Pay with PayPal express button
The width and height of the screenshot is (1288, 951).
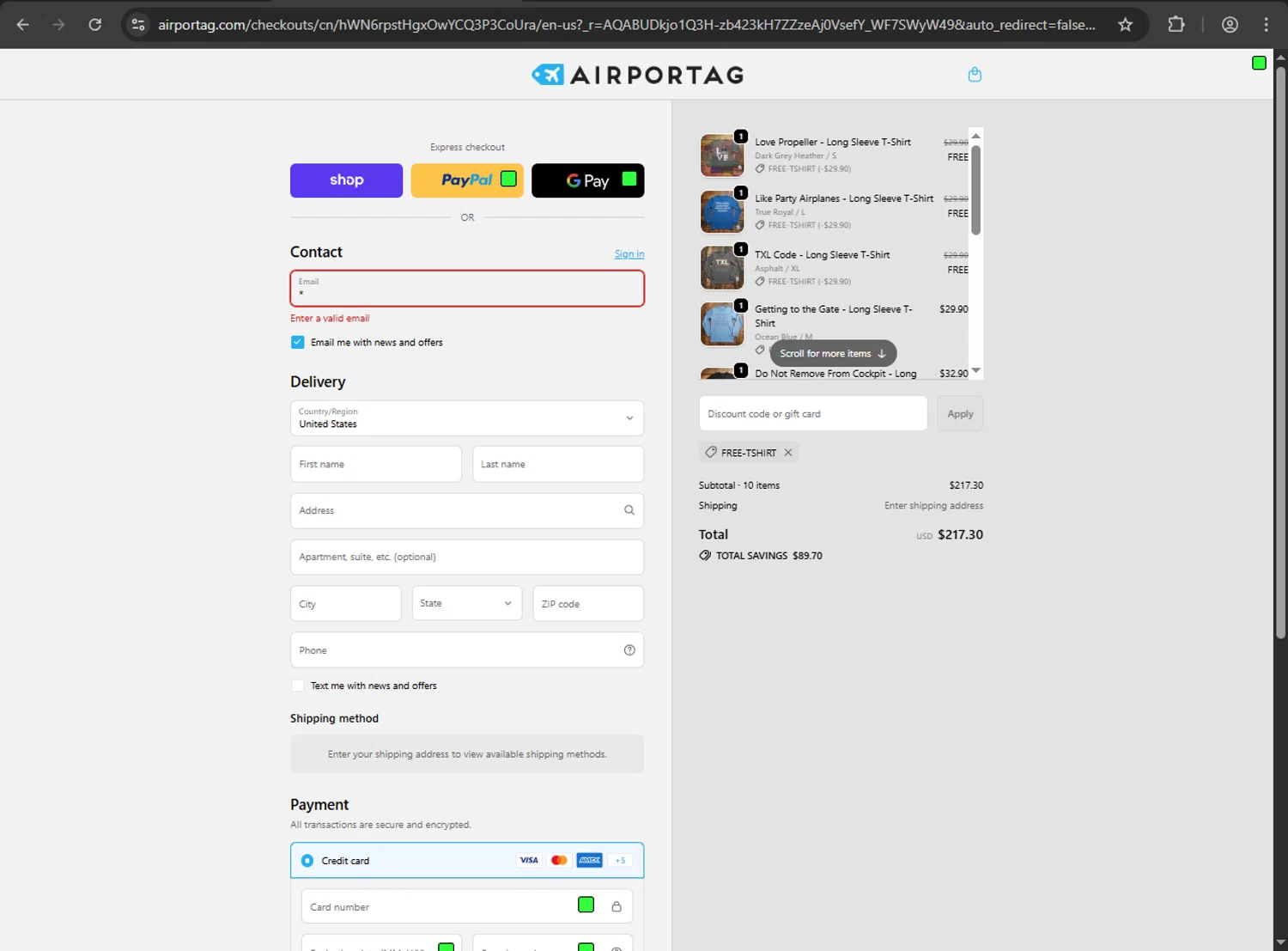tap(467, 180)
